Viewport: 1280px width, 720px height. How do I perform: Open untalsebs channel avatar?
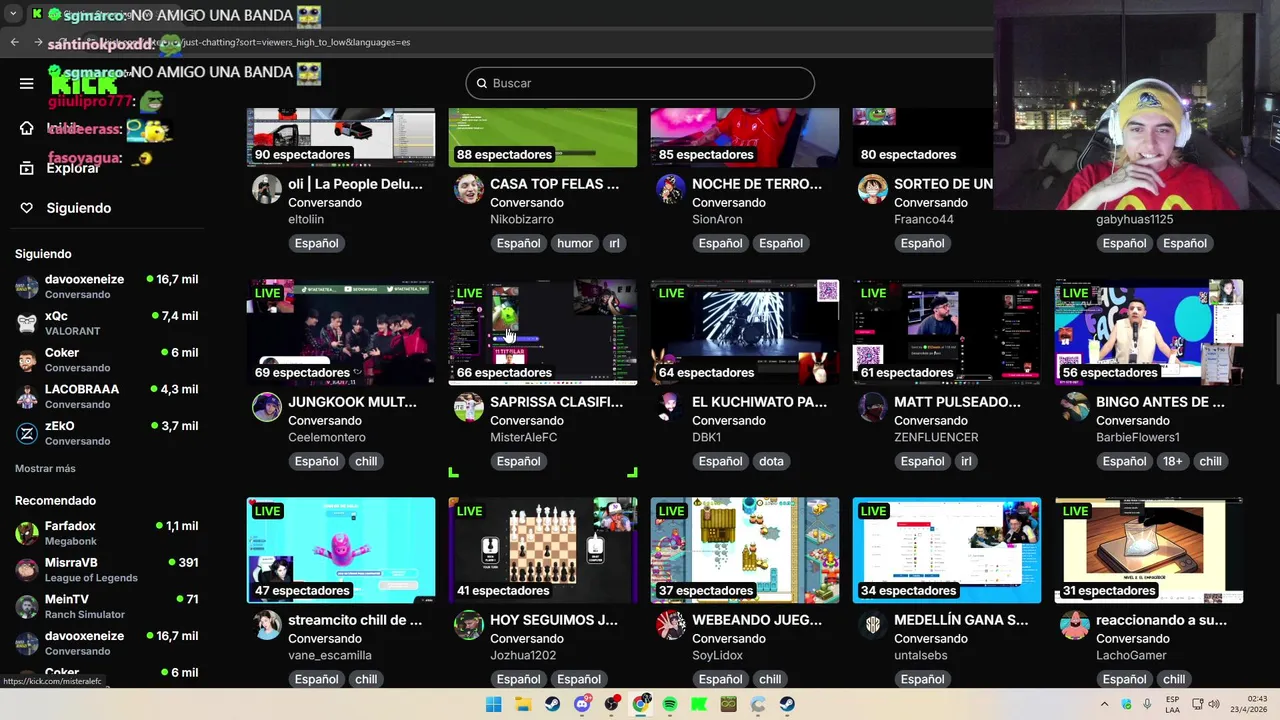873,625
